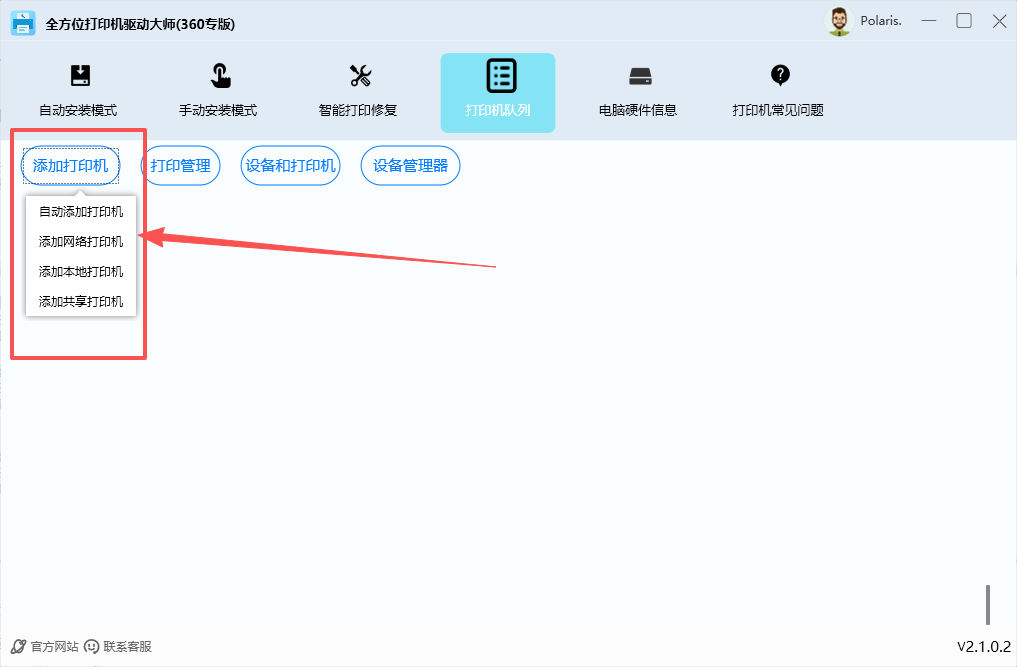
Task: Click the list icon for 打印机队列
Action: 499,76
